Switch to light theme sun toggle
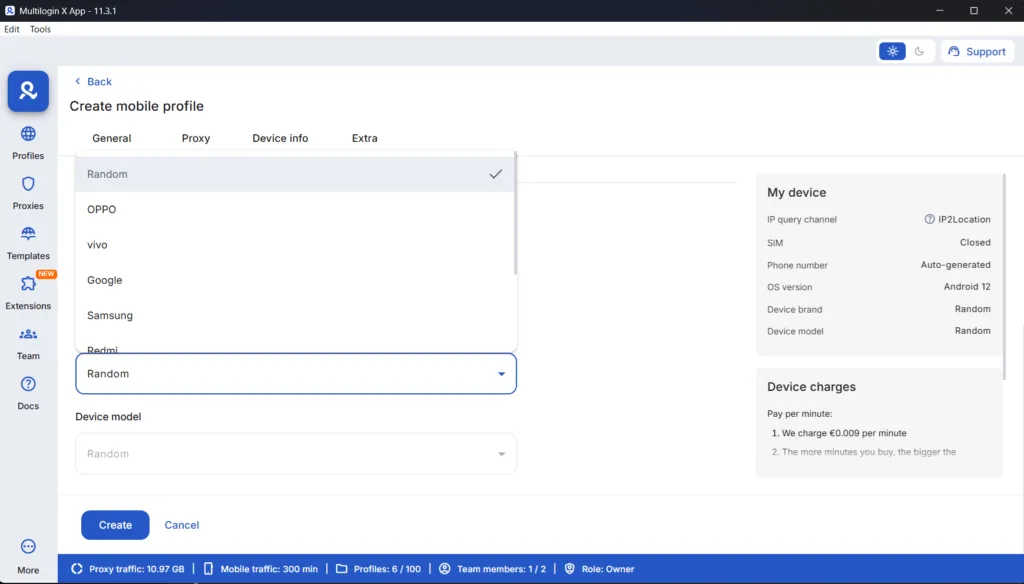The image size is (1024, 584). point(892,51)
